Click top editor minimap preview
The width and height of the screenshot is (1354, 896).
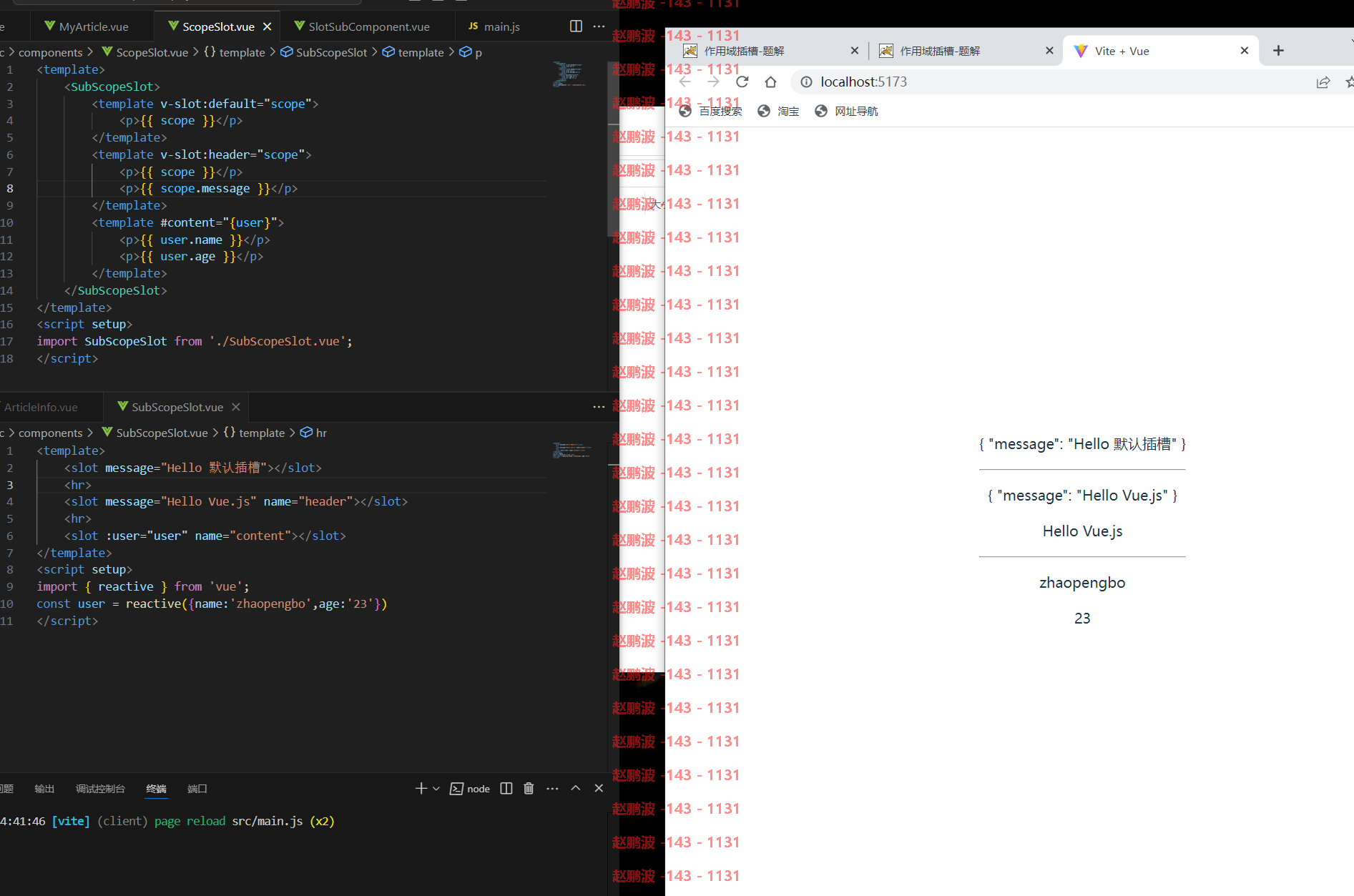point(569,75)
